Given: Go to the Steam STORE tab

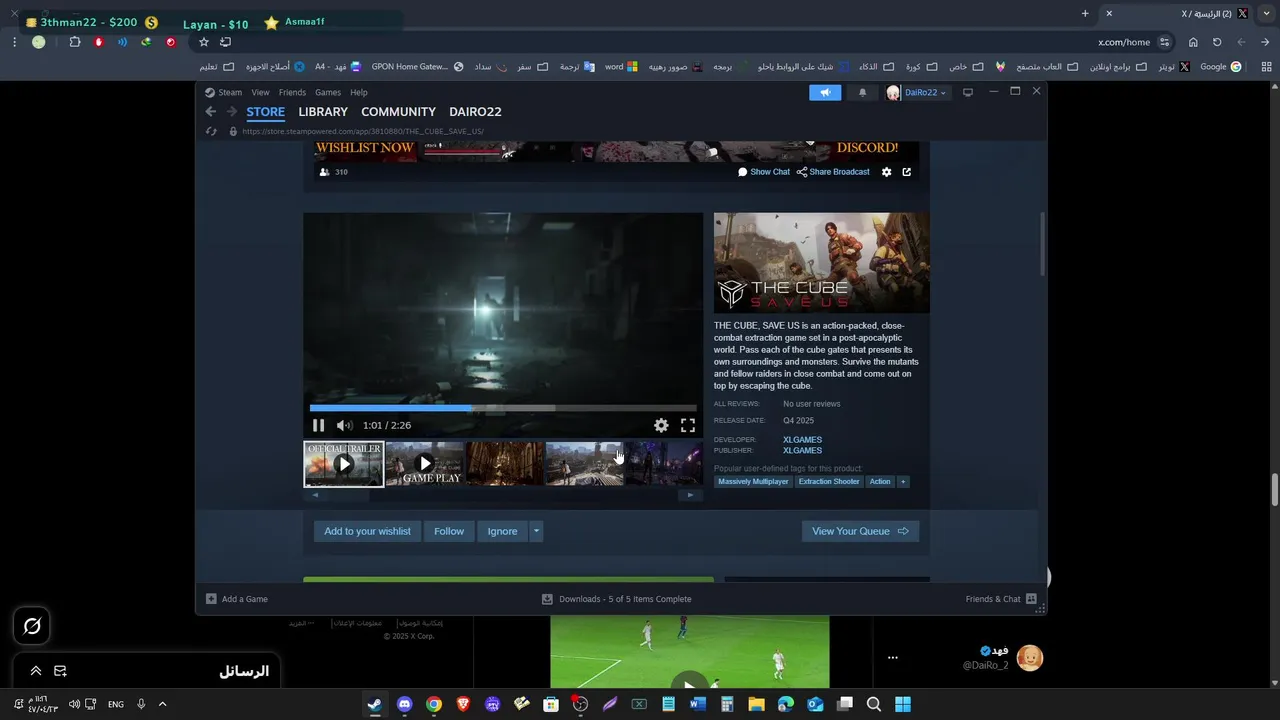Looking at the screenshot, I should (266, 112).
